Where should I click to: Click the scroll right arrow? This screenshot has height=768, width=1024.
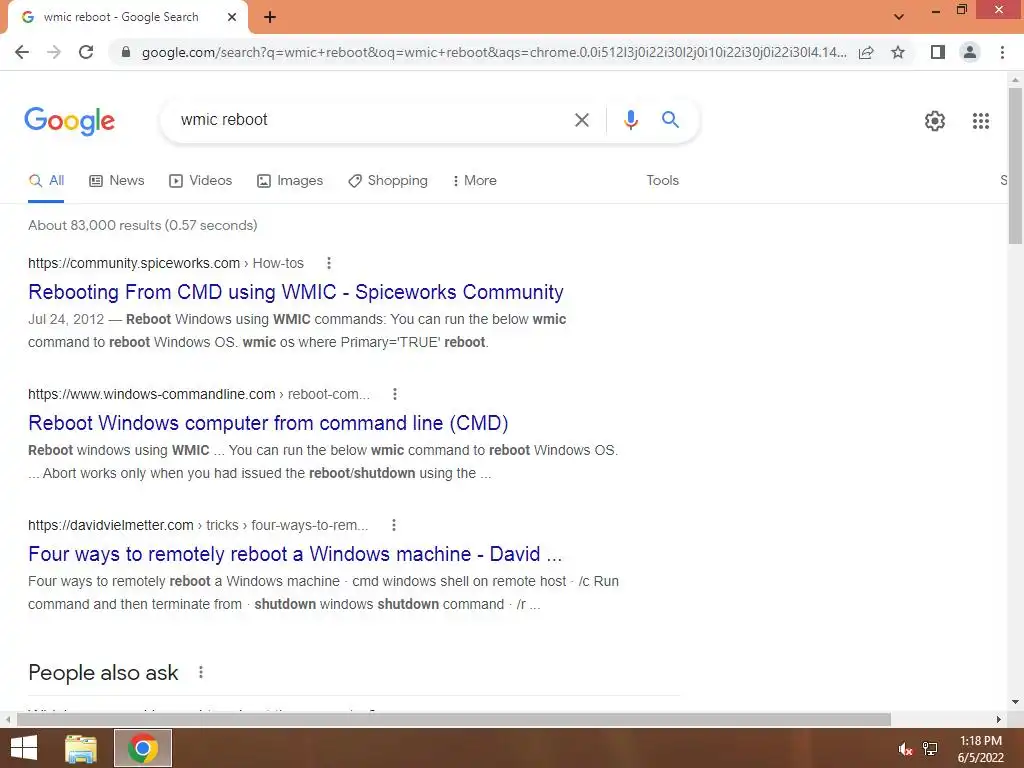tap(999, 720)
